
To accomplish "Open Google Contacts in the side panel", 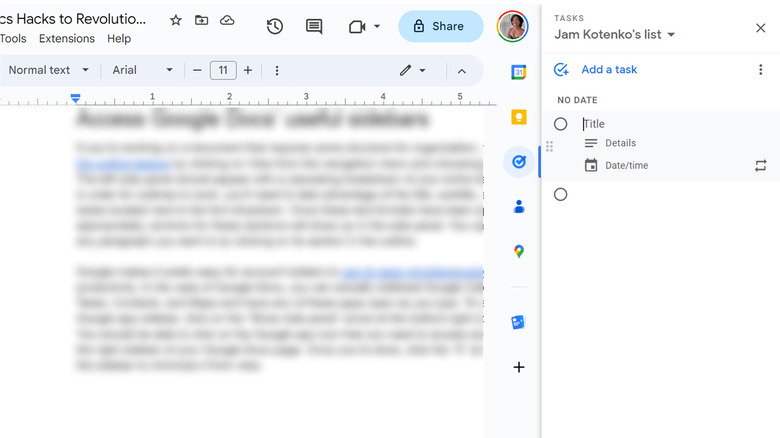I will tap(519, 206).
